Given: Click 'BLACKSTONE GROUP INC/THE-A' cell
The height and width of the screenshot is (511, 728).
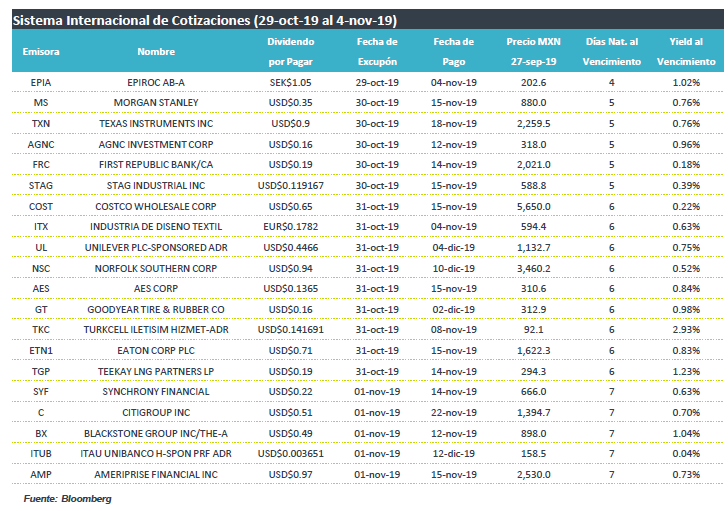Looking at the screenshot, I should coord(156,433).
